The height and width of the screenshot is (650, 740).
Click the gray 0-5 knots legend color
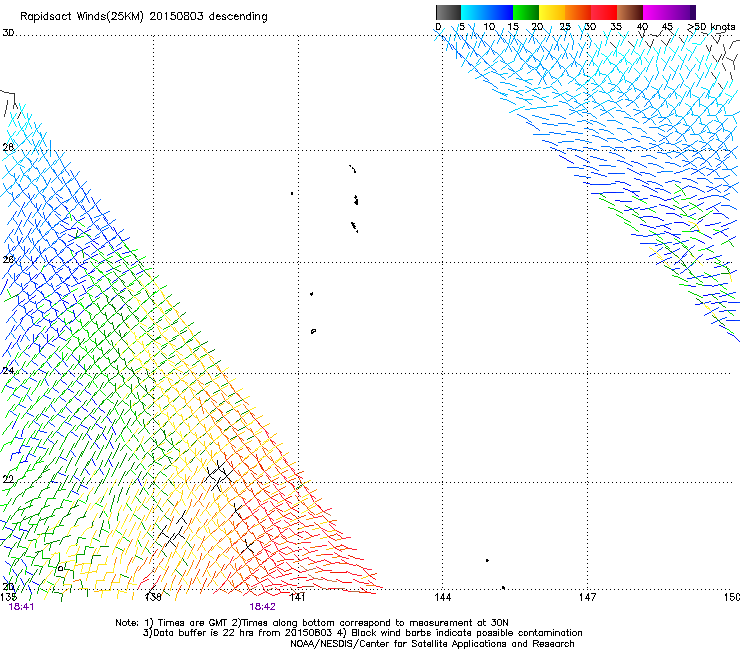coord(448,12)
